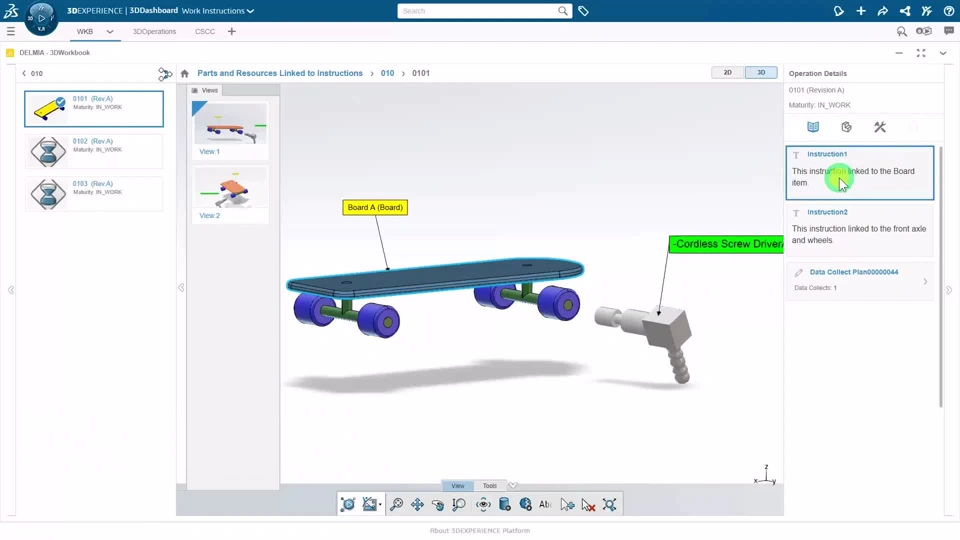
Task: Switch viewer to 3D mode
Action: 761,72
